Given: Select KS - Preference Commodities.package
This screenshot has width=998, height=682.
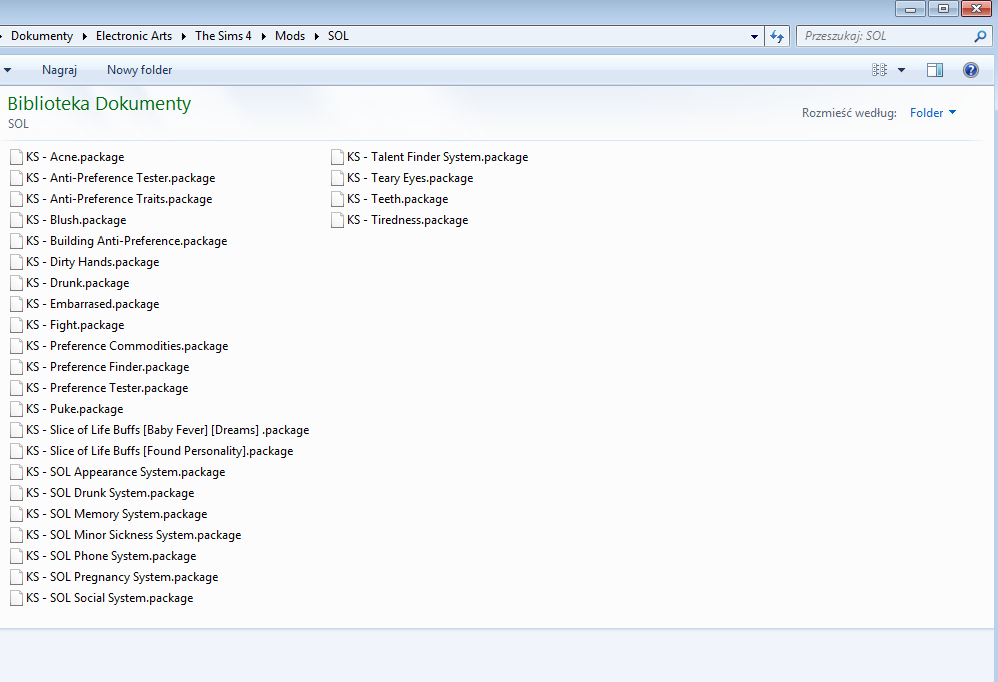Looking at the screenshot, I should pyautogui.click(x=119, y=346).
